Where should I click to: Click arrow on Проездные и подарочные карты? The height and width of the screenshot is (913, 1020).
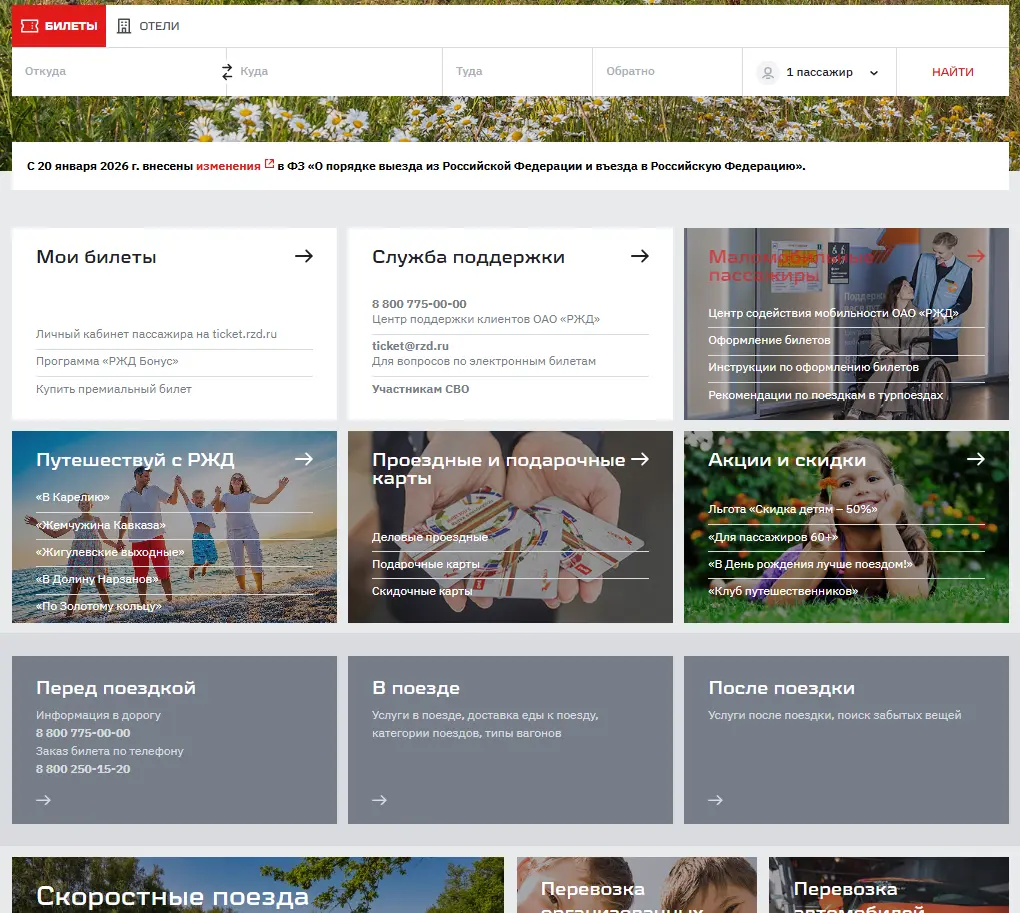[x=640, y=459]
